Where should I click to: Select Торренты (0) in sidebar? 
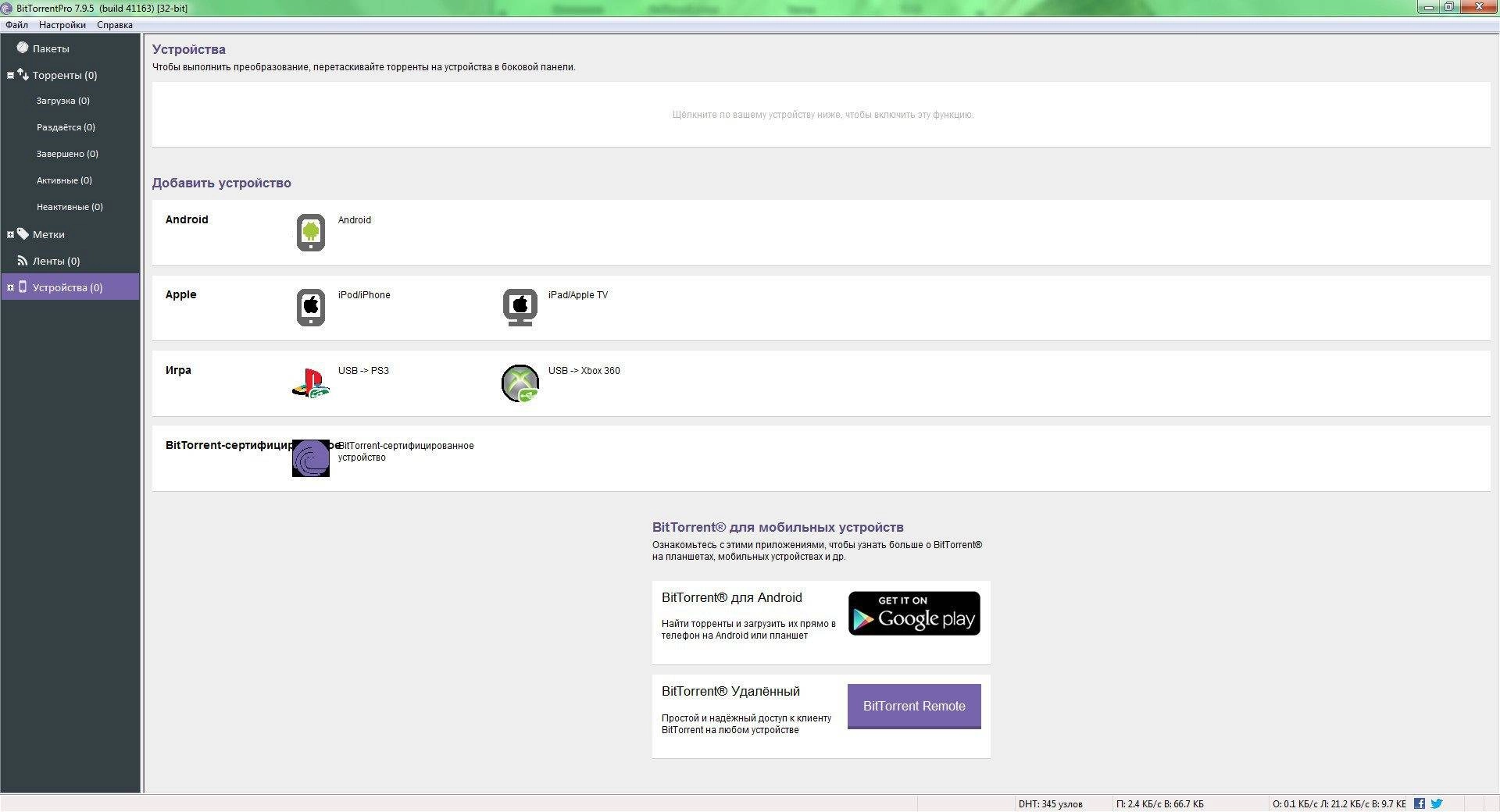point(65,76)
